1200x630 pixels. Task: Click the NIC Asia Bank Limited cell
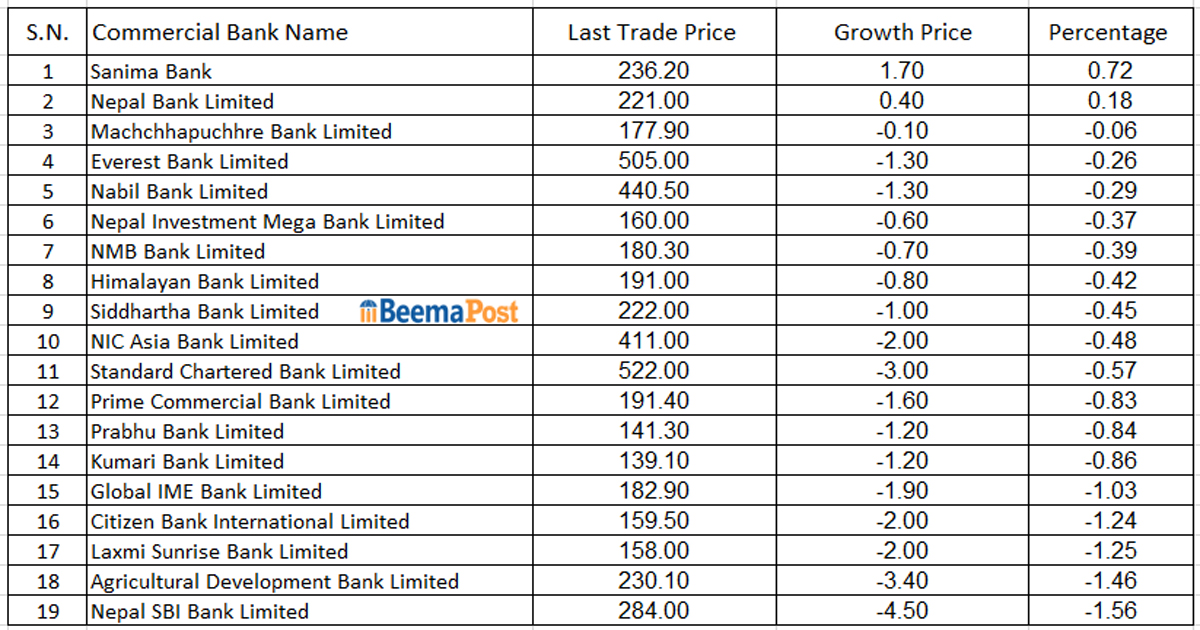pyautogui.click(x=194, y=341)
